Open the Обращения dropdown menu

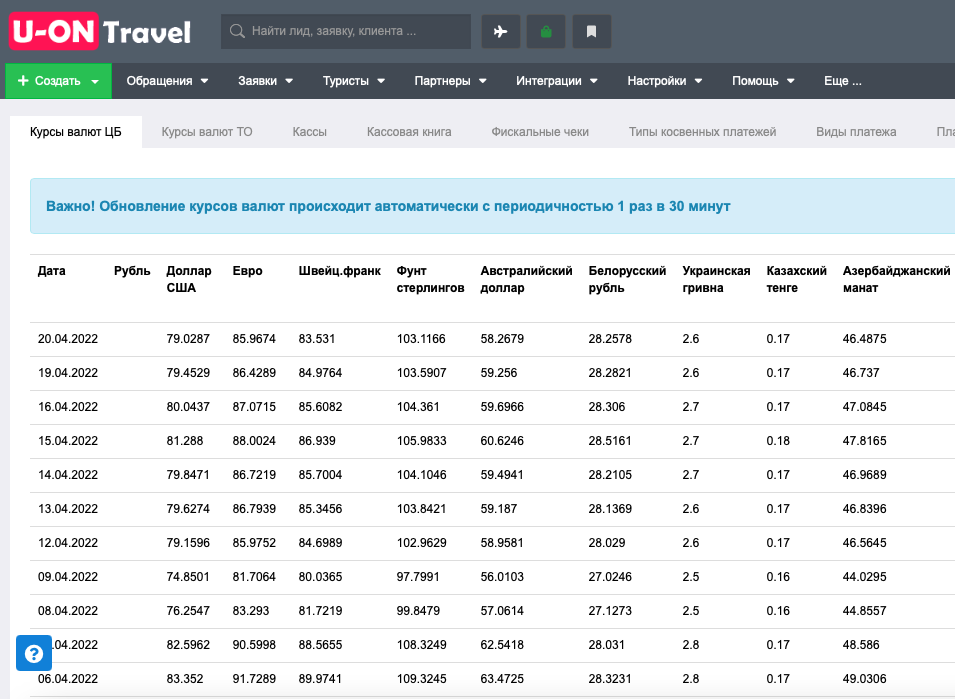tap(167, 81)
